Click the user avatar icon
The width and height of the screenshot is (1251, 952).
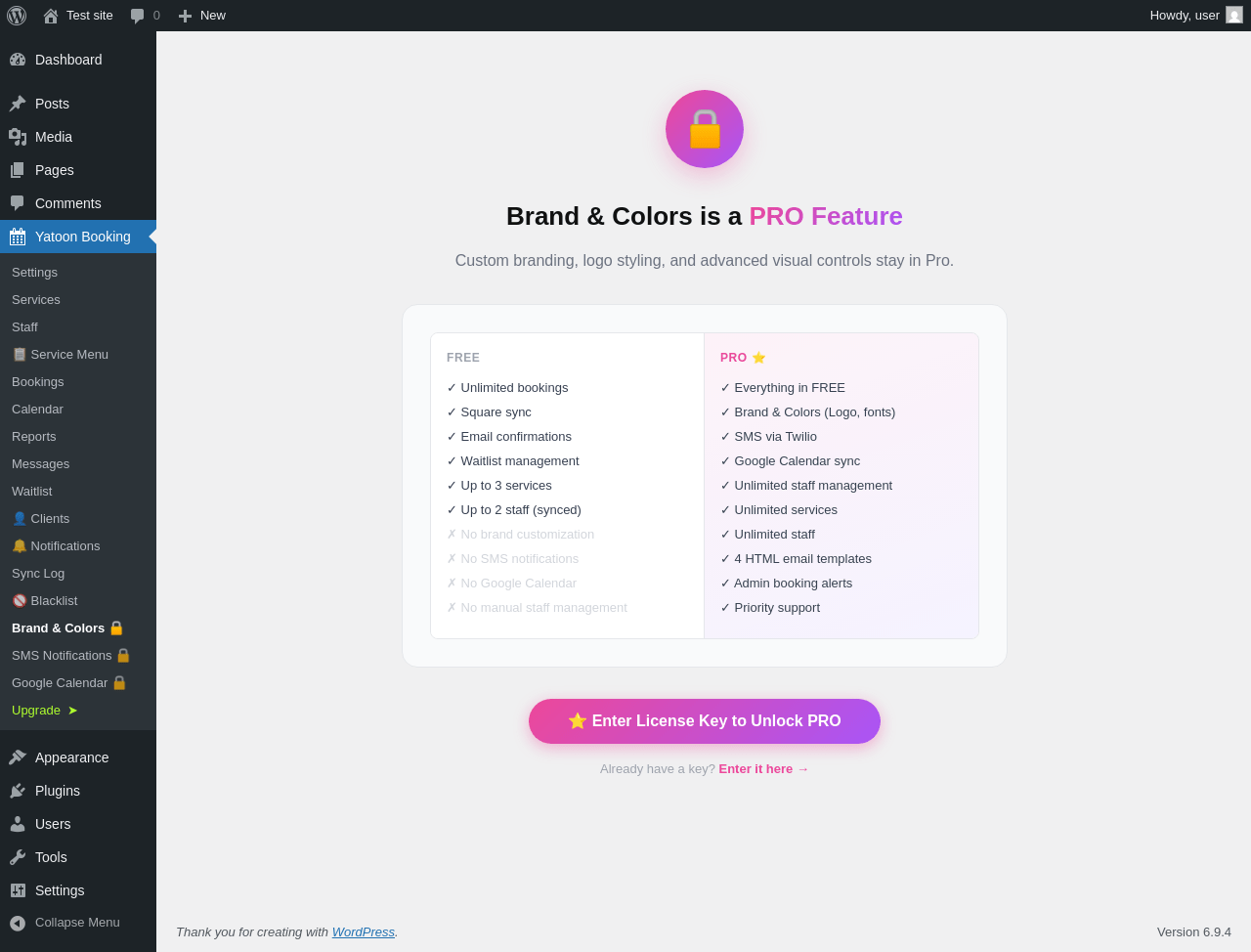[x=1234, y=16]
